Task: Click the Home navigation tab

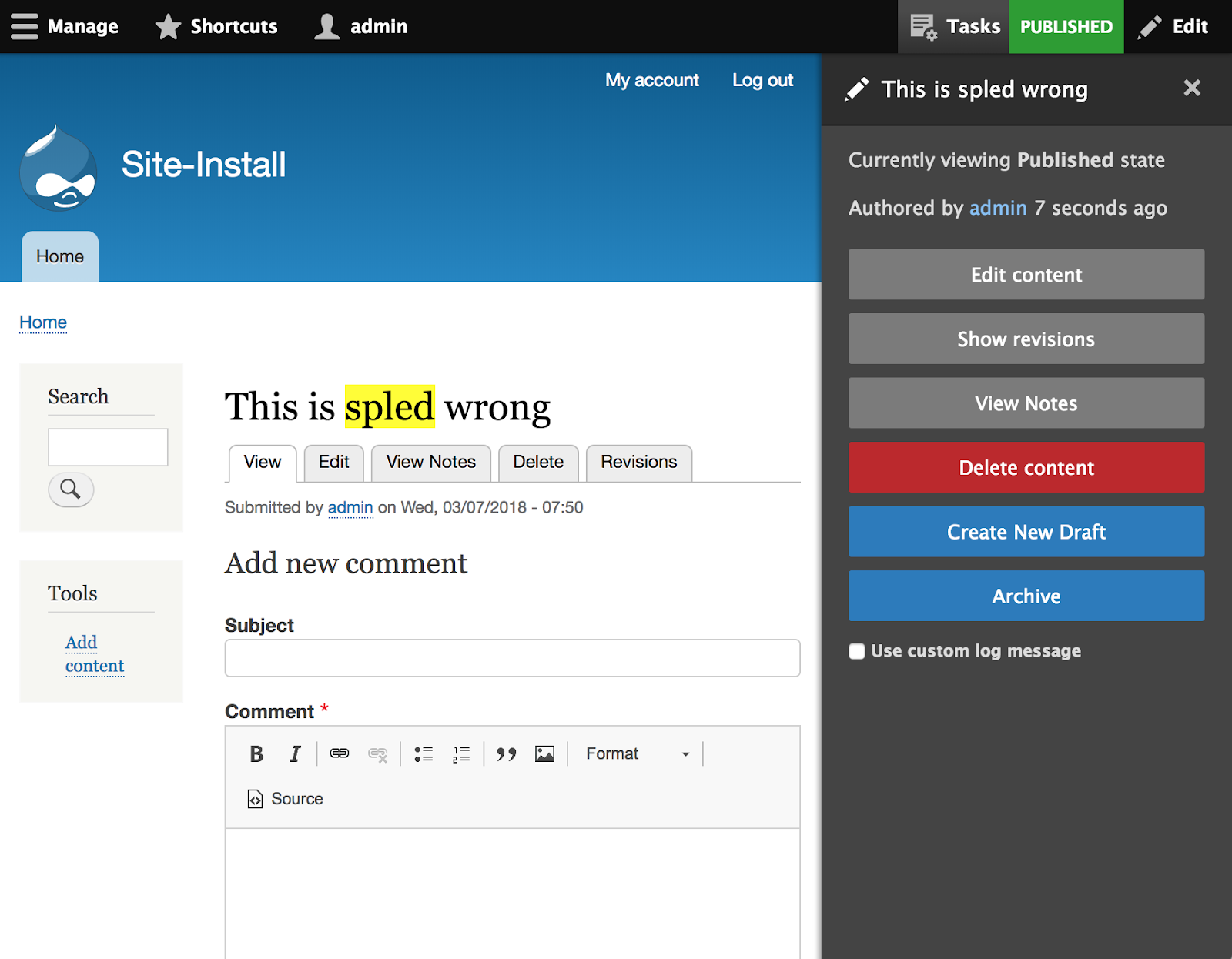Action: point(60,256)
